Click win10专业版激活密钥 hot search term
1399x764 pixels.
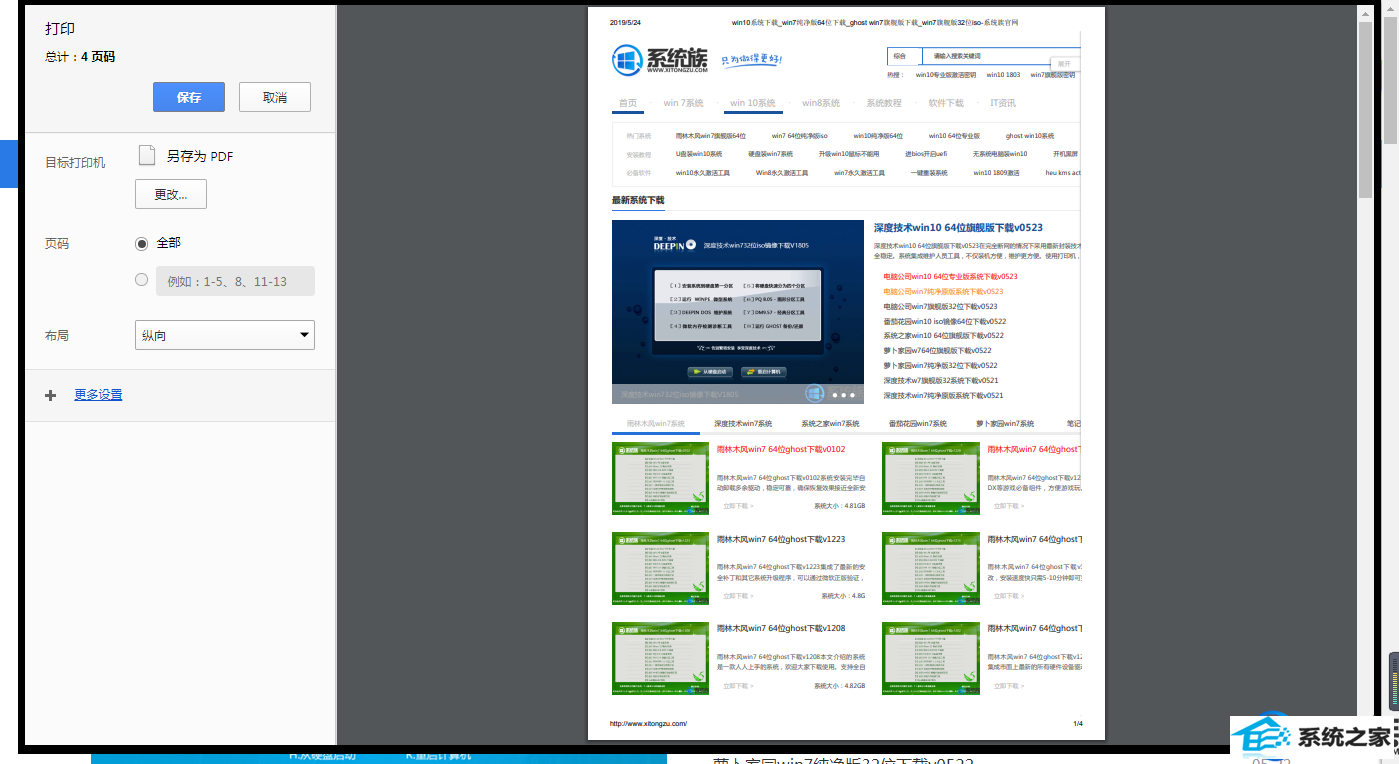click(x=945, y=74)
